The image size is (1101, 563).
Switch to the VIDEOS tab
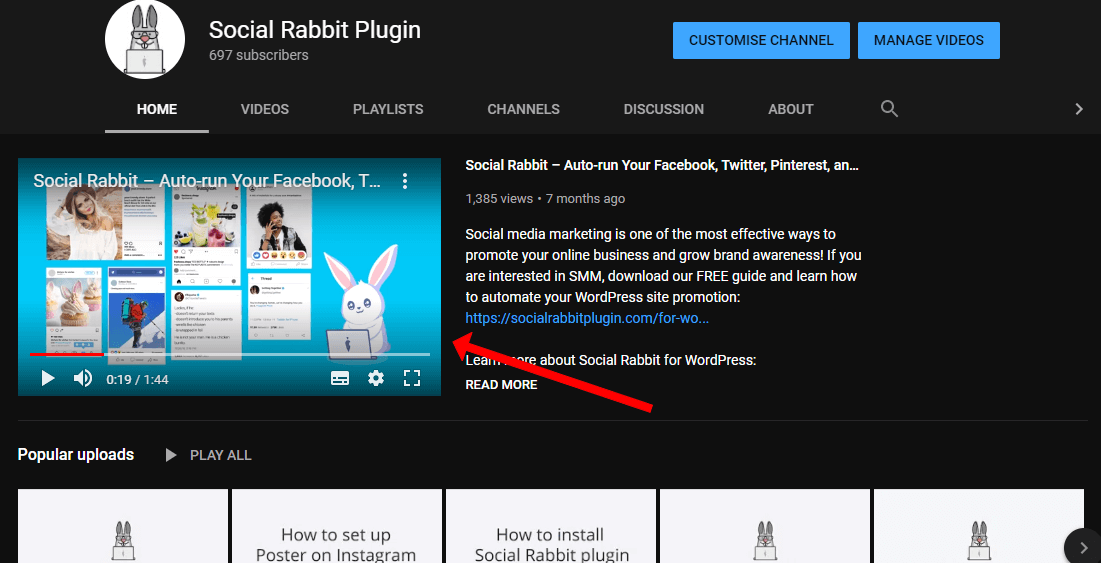click(x=265, y=110)
